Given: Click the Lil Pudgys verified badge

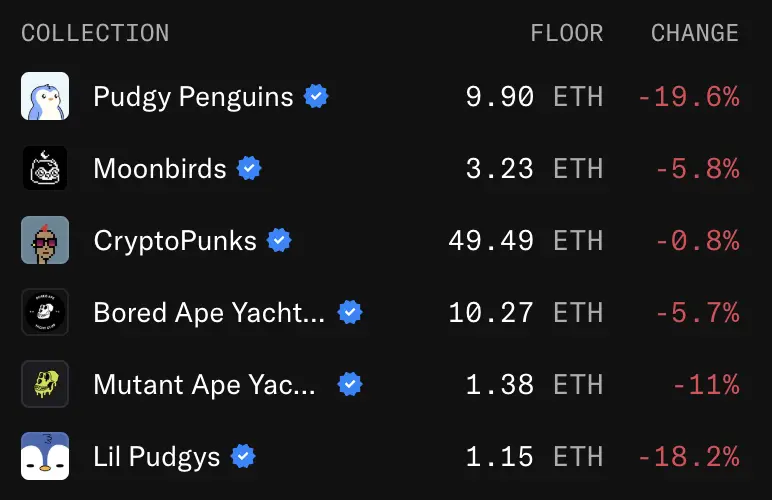Looking at the screenshot, I should coord(243,456).
